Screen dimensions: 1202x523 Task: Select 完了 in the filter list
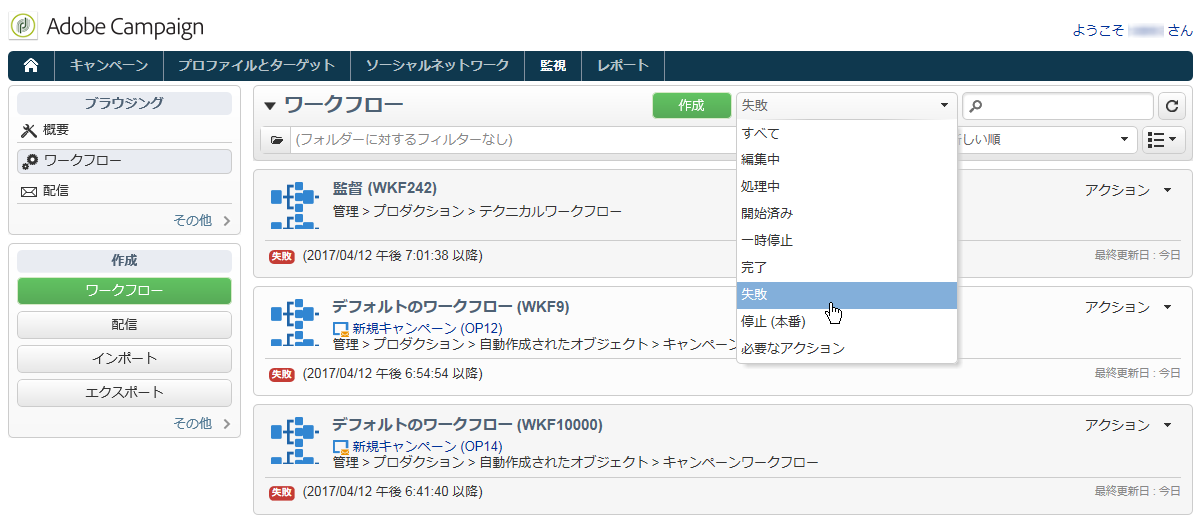(847, 268)
